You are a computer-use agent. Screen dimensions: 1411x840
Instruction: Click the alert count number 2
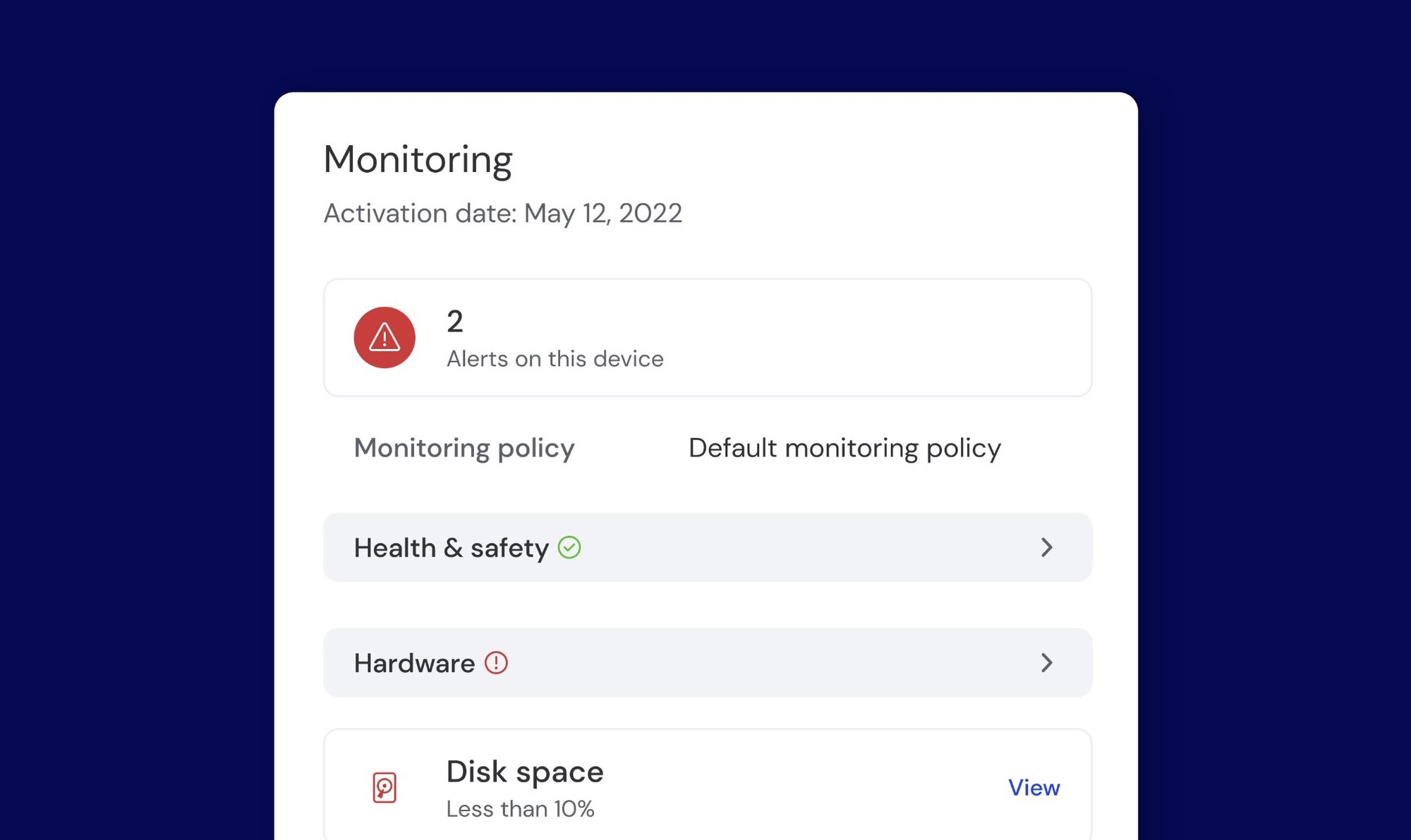point(455,322)
